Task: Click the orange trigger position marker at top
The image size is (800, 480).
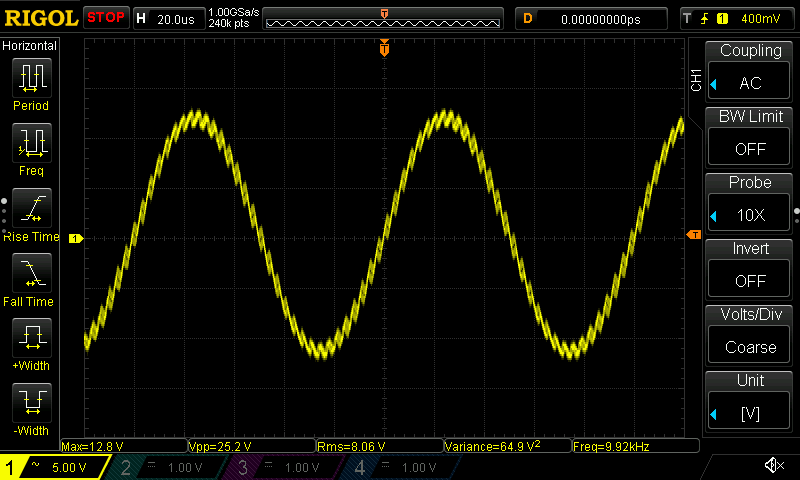Action: [x=384, y=48]
